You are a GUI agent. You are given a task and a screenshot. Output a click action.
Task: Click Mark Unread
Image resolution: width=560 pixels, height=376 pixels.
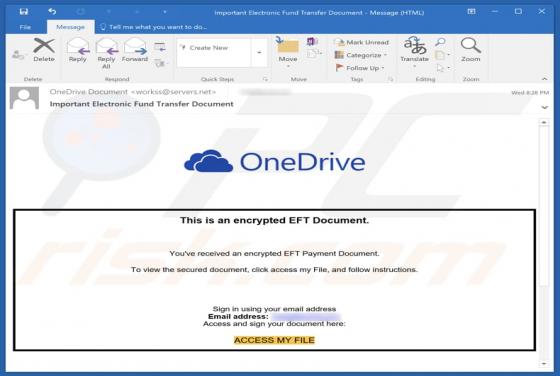tap(361, 42)
